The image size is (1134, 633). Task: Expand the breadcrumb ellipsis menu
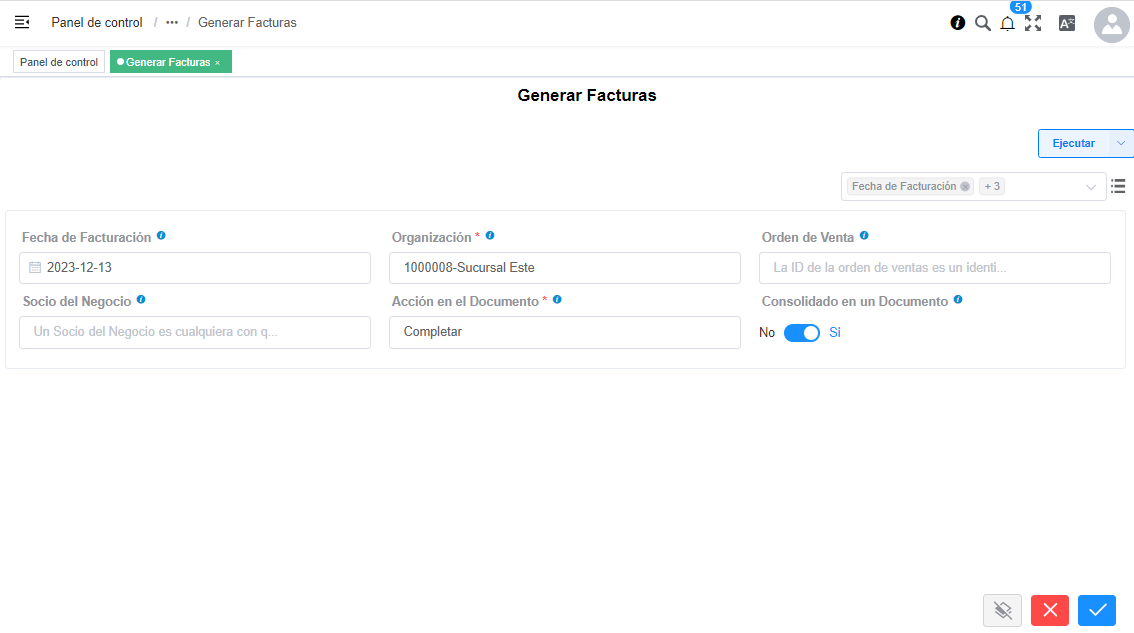click(172, 22)
